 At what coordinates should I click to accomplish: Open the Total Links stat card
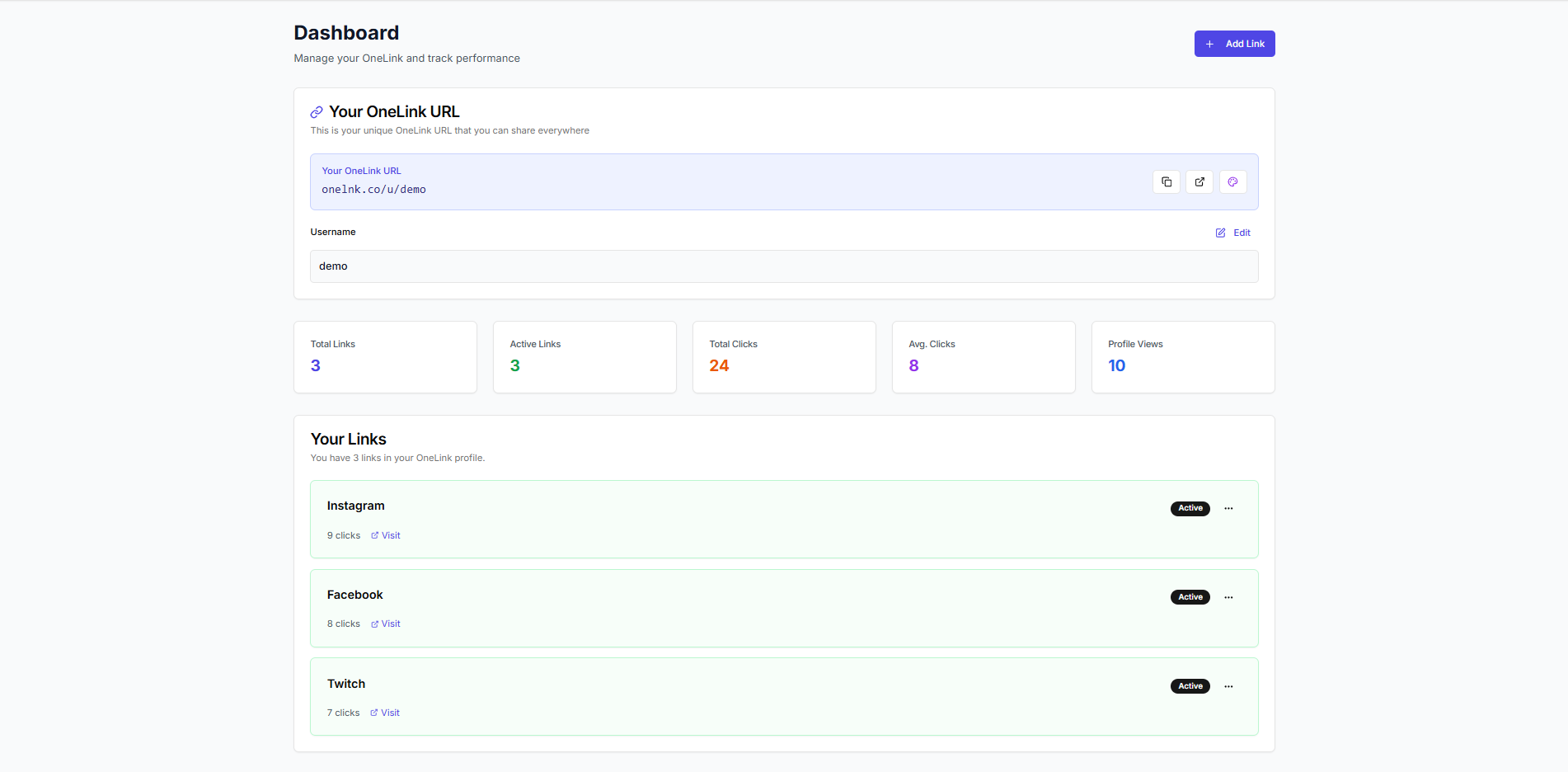(x=385, y=357)
